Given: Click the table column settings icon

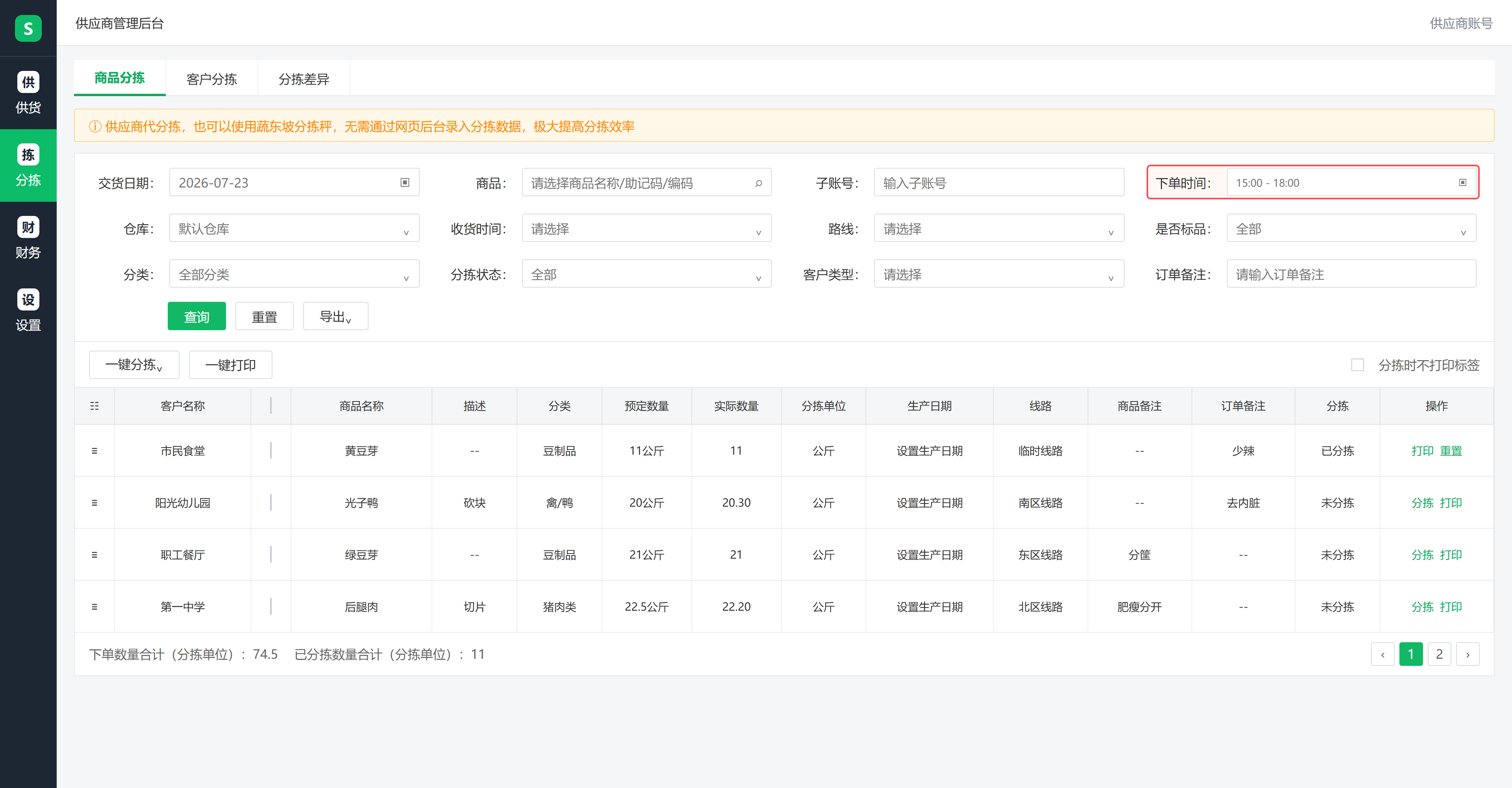Looking at the screenshot, I should (x=94, y=406).
